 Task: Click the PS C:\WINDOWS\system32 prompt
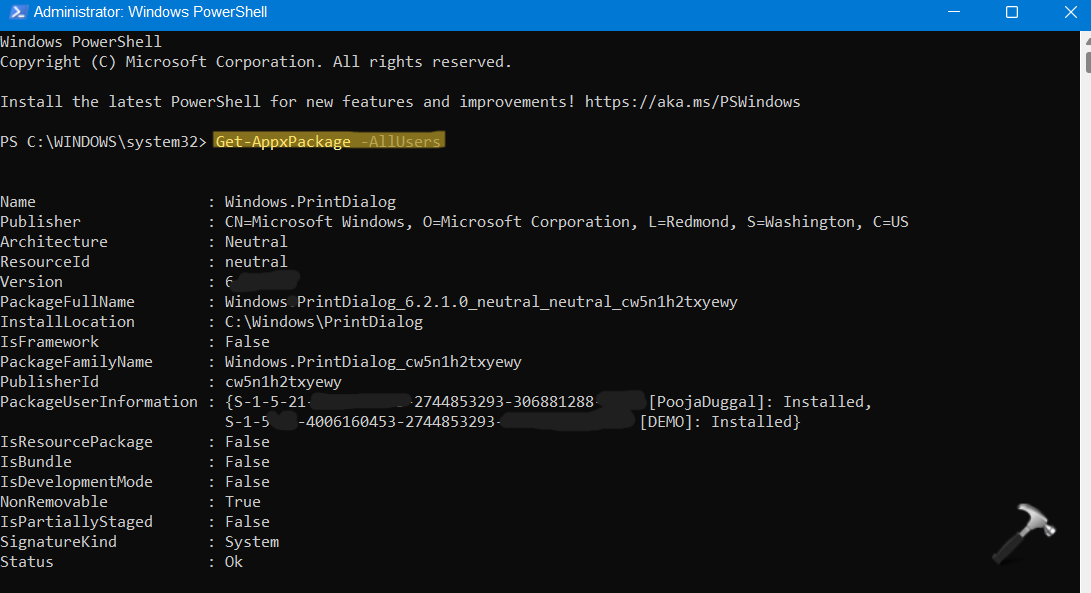(x=103, y=142)
